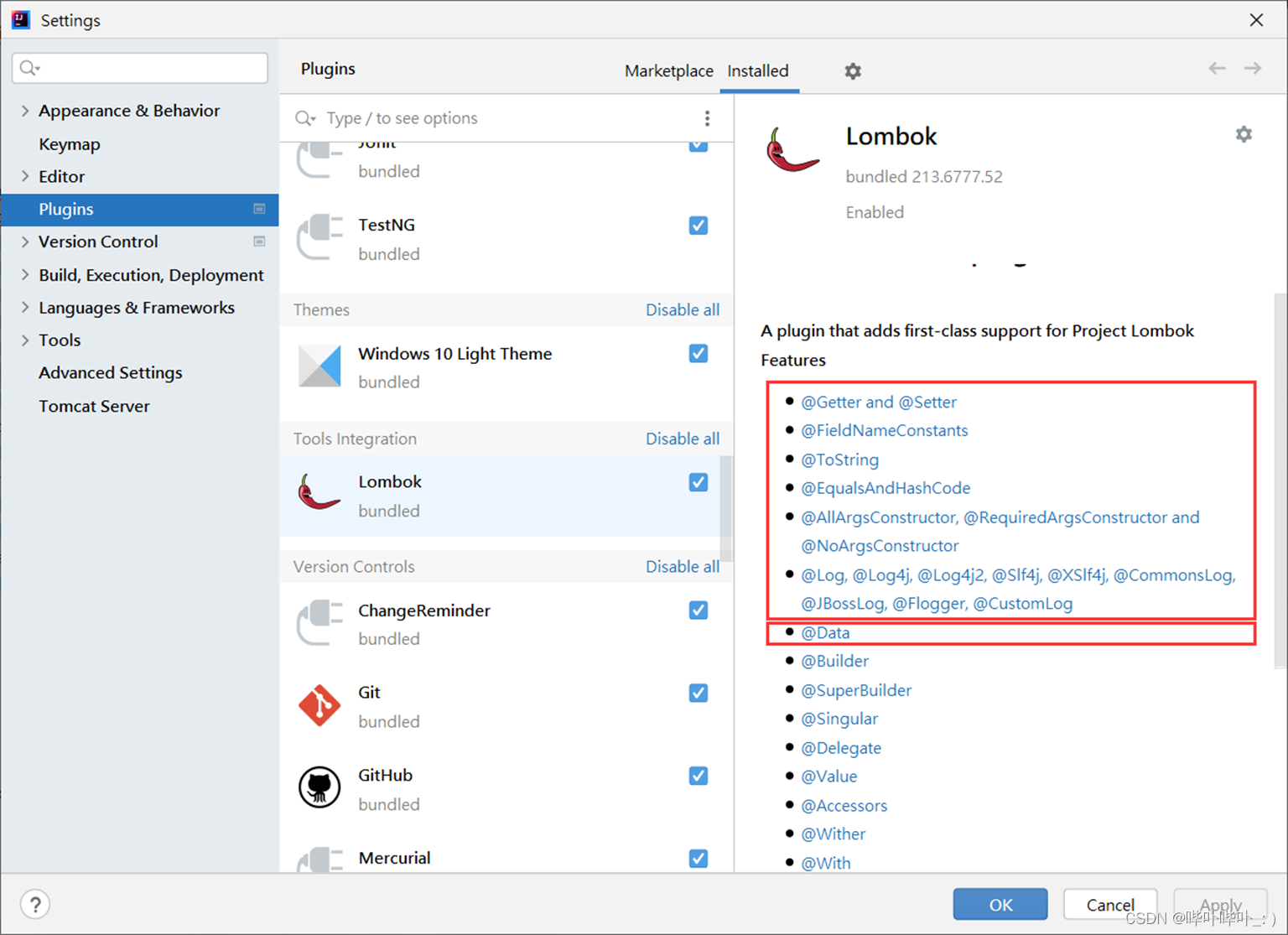Uncheck Windows 10 Light Theme plugin

tap(699, 354)
